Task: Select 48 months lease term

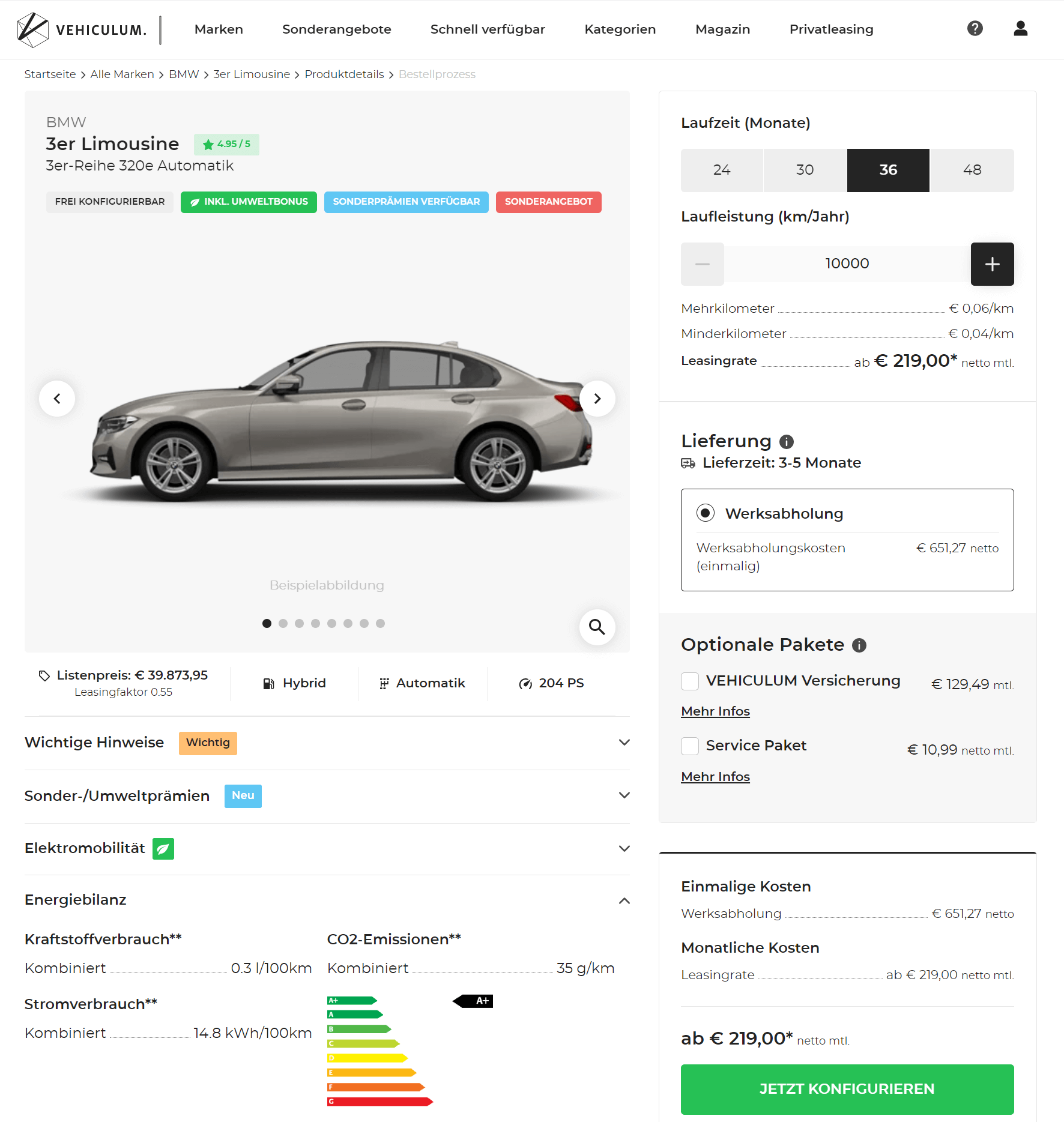Action: [972, 170]
